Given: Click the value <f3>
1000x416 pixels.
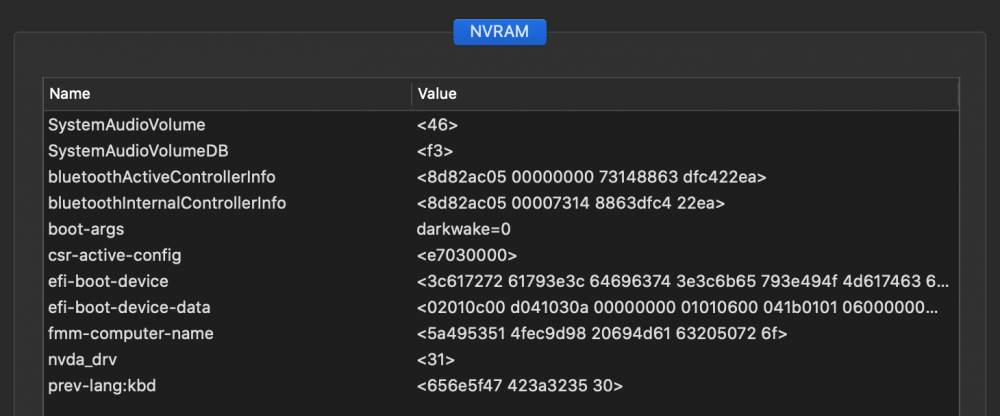Looking at the screenshot, I should tap(435, 151).
